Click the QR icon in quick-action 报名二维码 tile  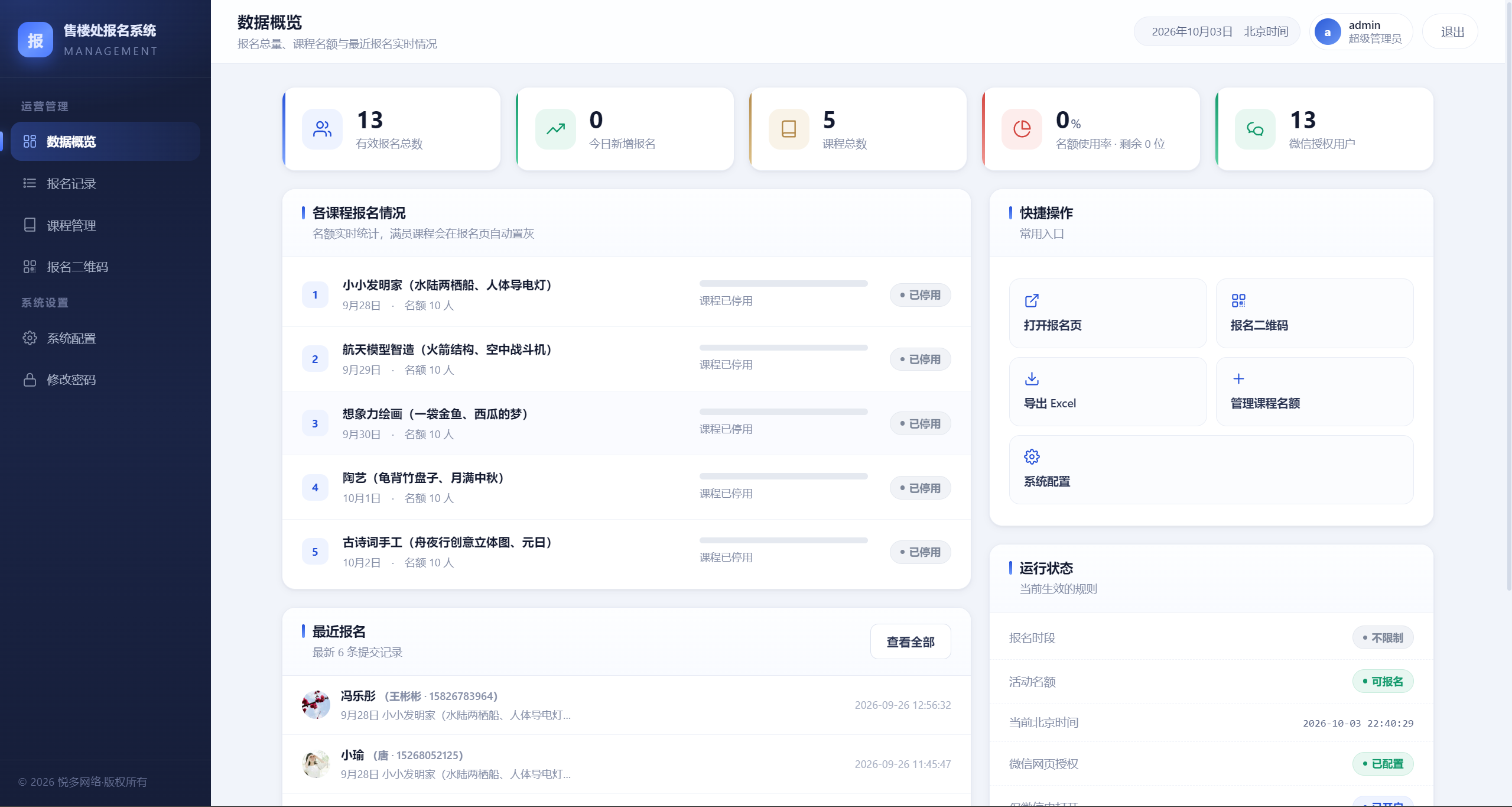click(1238, 300)
